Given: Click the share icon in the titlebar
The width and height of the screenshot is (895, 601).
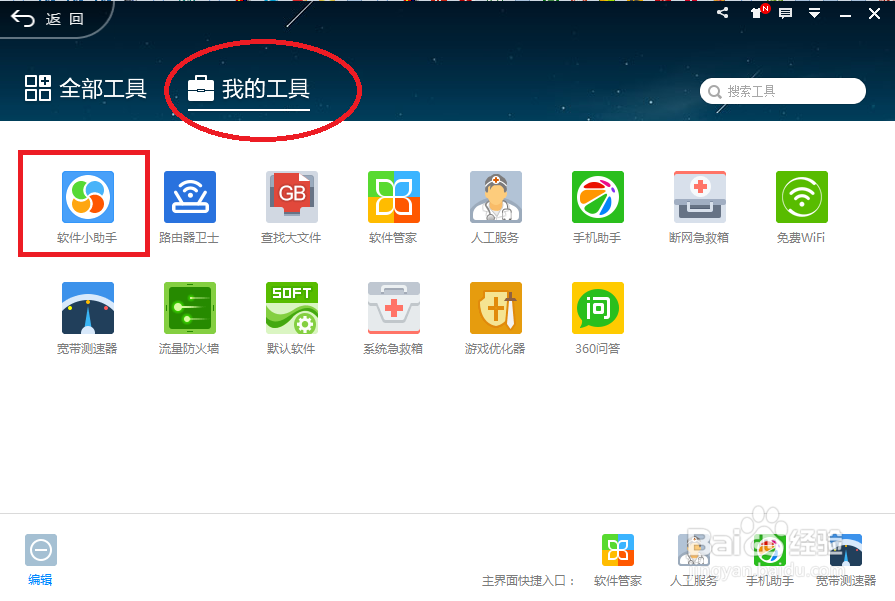Looking at the screenshot, I should 721,13.
